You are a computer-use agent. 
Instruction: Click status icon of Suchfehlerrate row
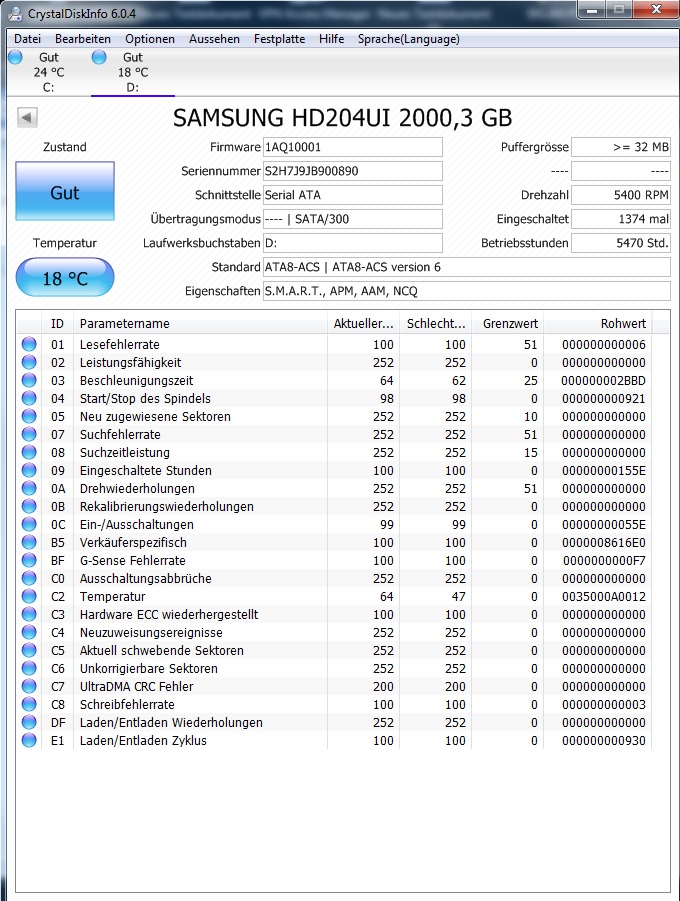tap(29, 434)
